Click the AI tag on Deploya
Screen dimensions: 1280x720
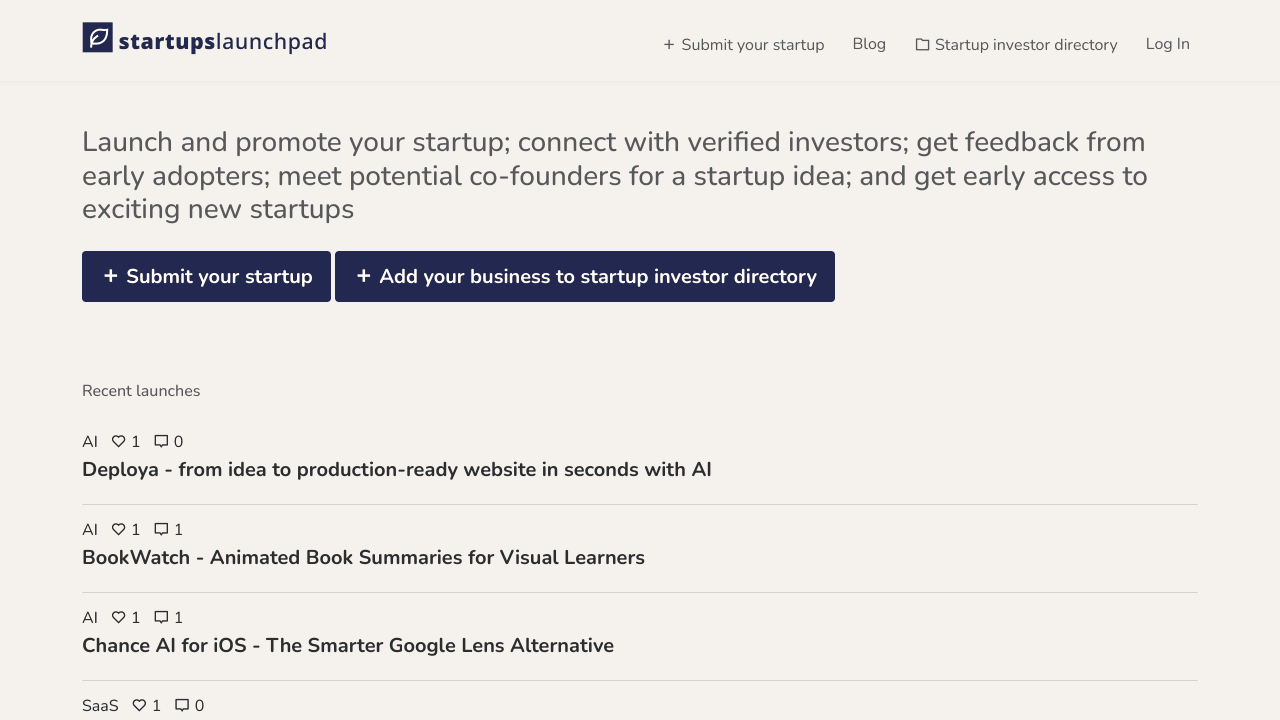pos(90,441)
